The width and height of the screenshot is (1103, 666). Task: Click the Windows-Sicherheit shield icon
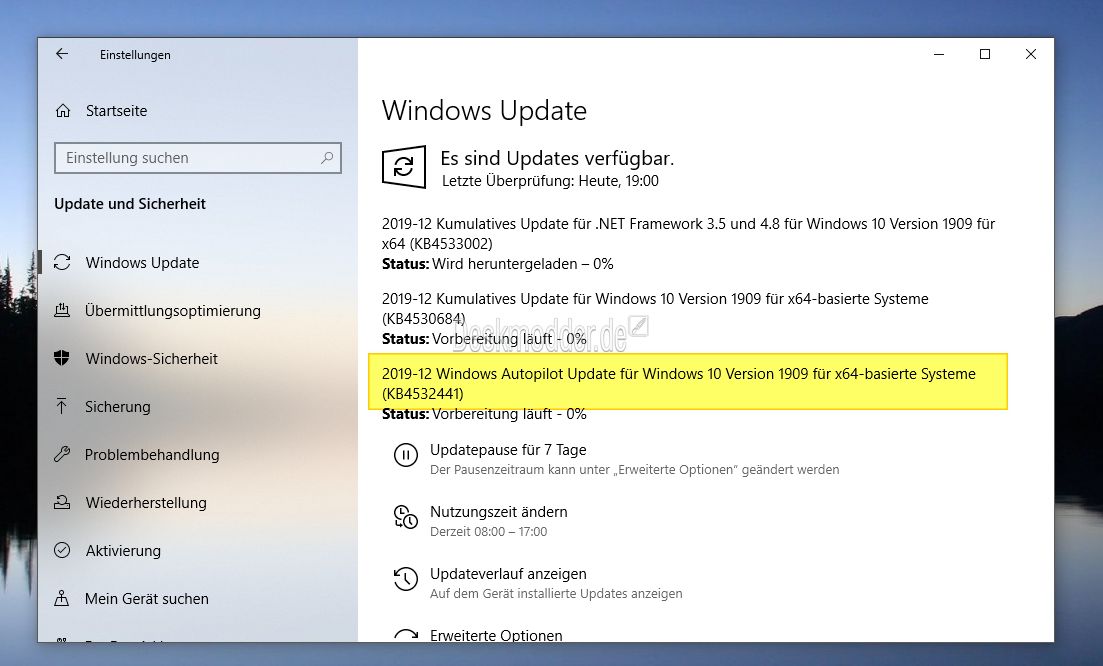coord(62,358)
